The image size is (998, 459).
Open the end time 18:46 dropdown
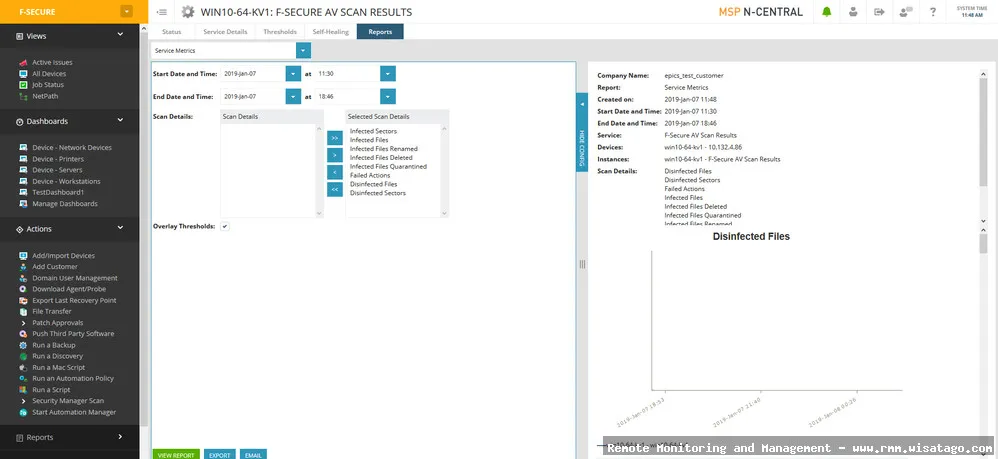(x=388, y=96)
